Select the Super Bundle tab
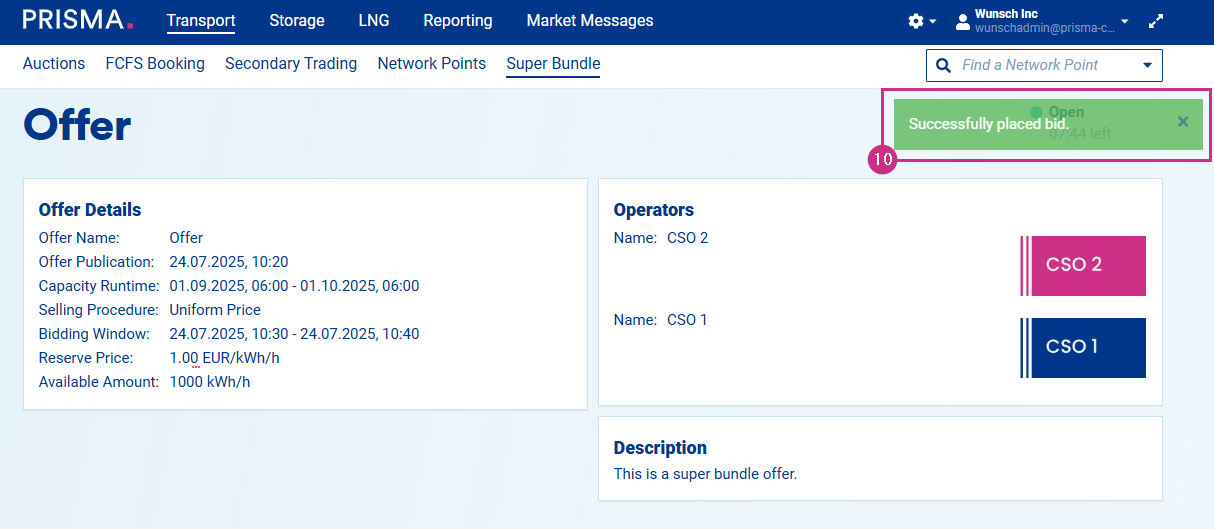Viewport: 1214px width, 529px height. 553,64
